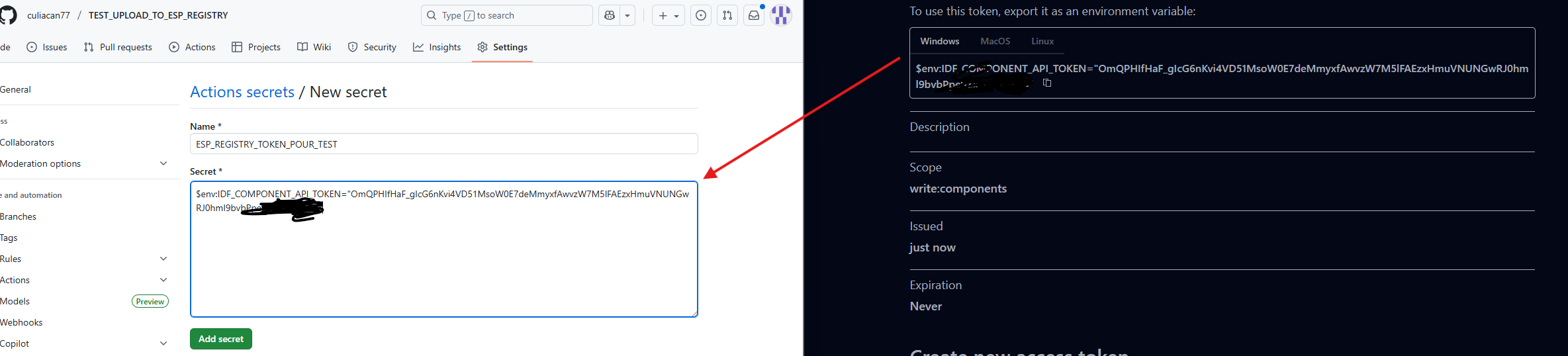Click the Add secret button
The height and width of the screenshot is (356, 1568).
pos(220,339)
